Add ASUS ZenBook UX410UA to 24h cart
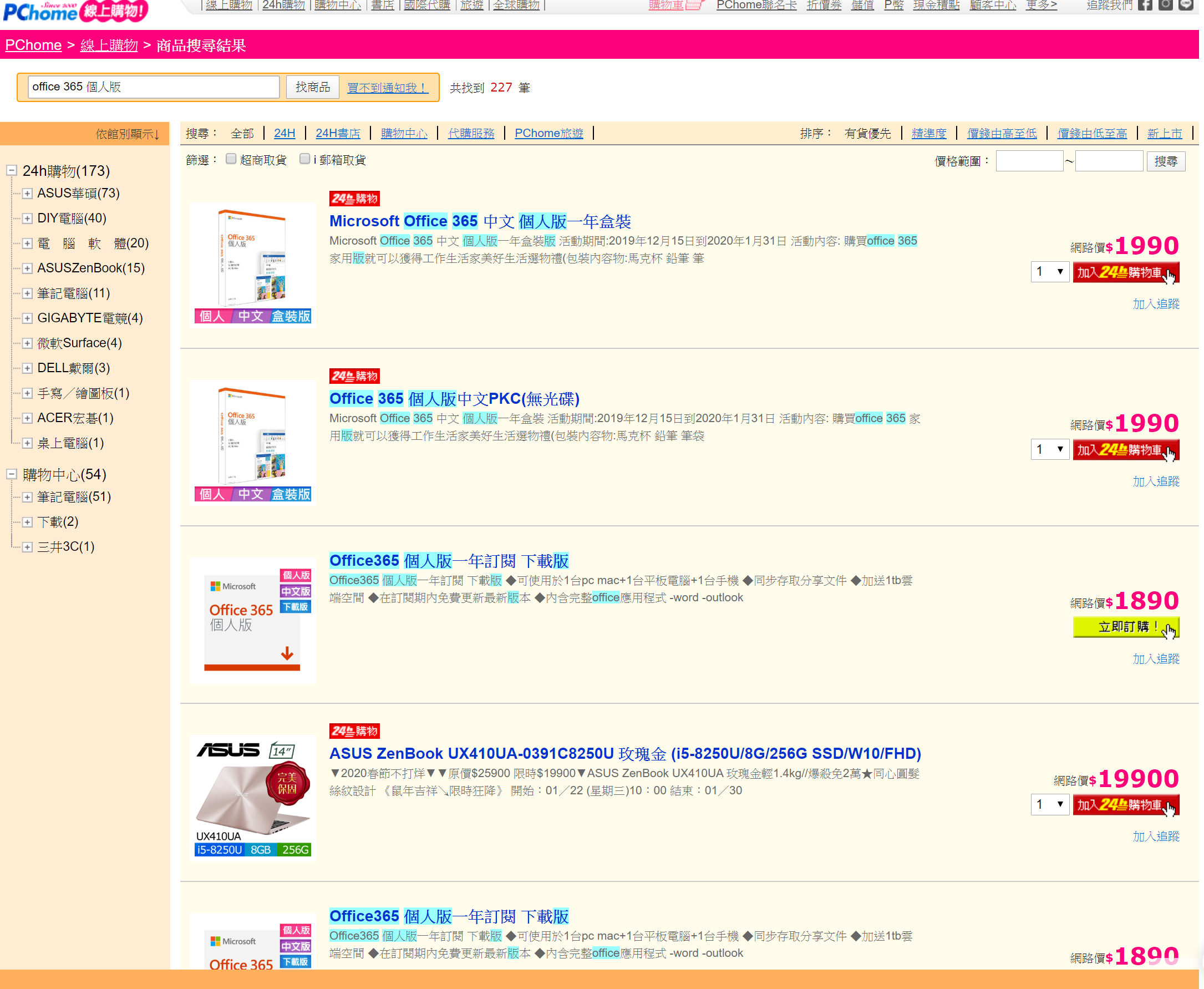This screenshot has height=989, width=1204. click(1125, 805)
